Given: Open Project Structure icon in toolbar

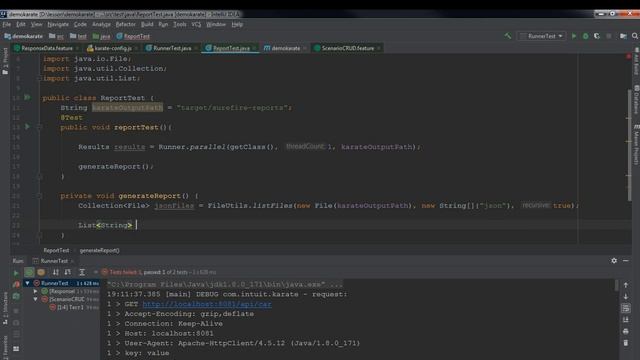Looking at the screenshot, I should coord(623,36).
